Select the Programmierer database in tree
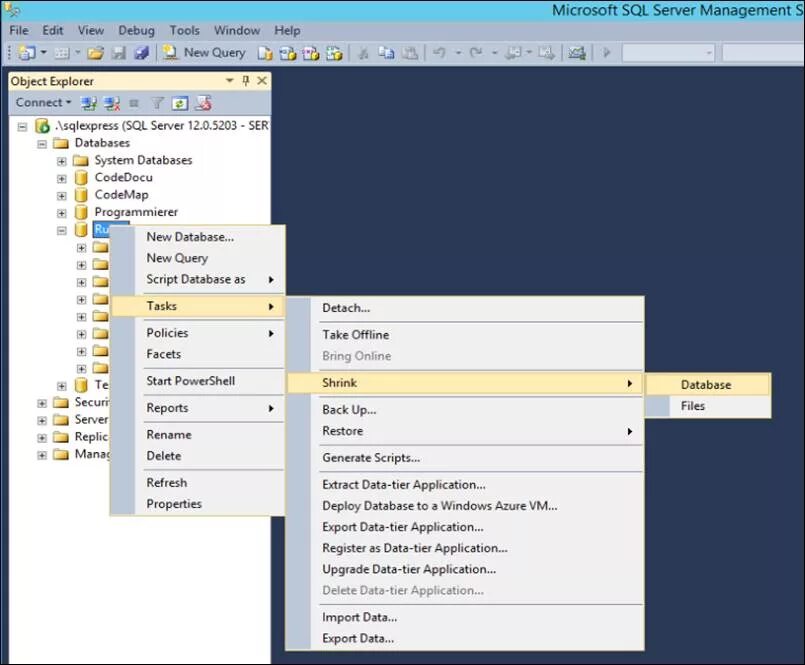Screen dimensions: 805x665 136,212
